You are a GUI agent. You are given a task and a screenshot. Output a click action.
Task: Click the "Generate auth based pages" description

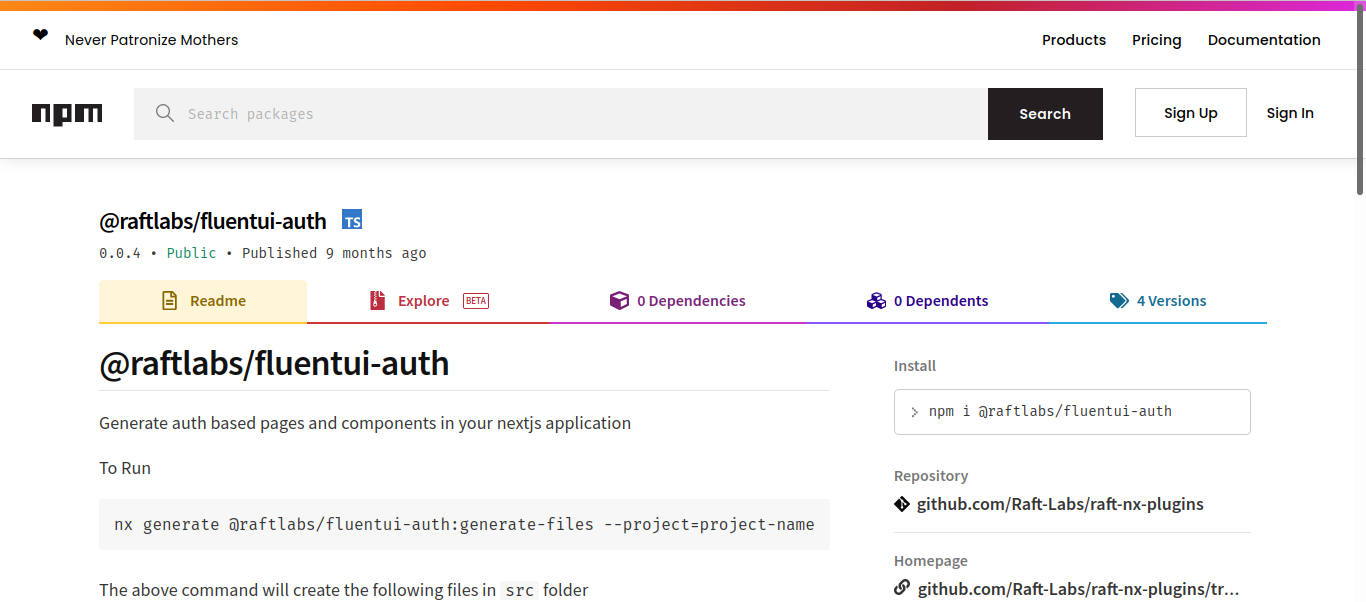365,423
